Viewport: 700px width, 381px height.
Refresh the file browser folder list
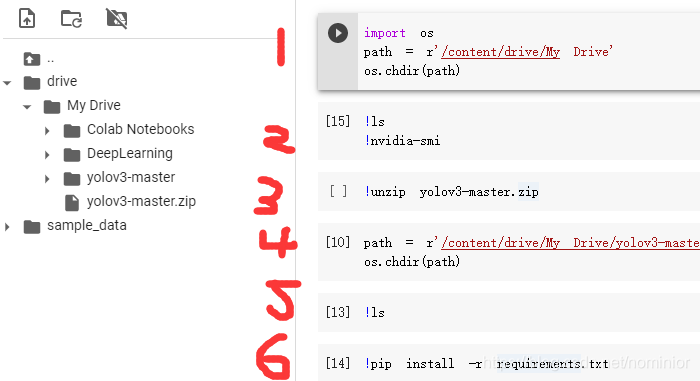pos(71,19)
